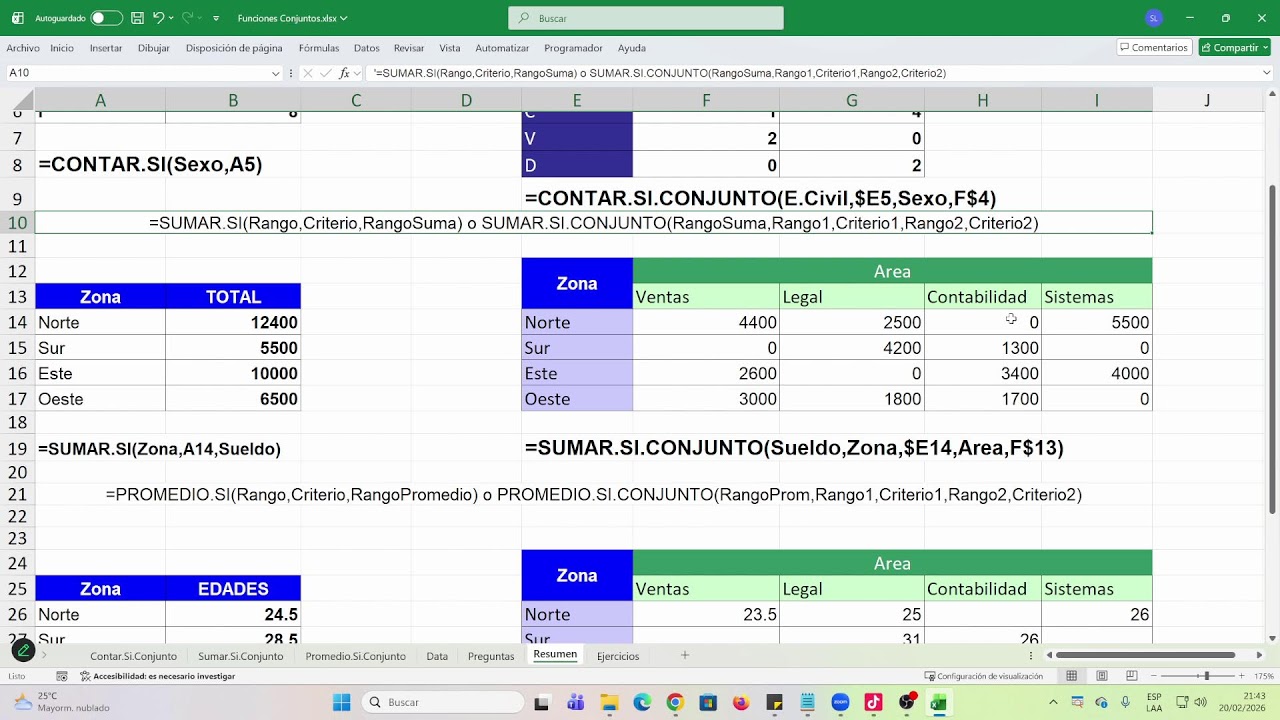This screenshot has width=1280, height=720.
Task: Open the Customize Quick Access Toolbar dropdown
Action: click(x=216, y=18)
